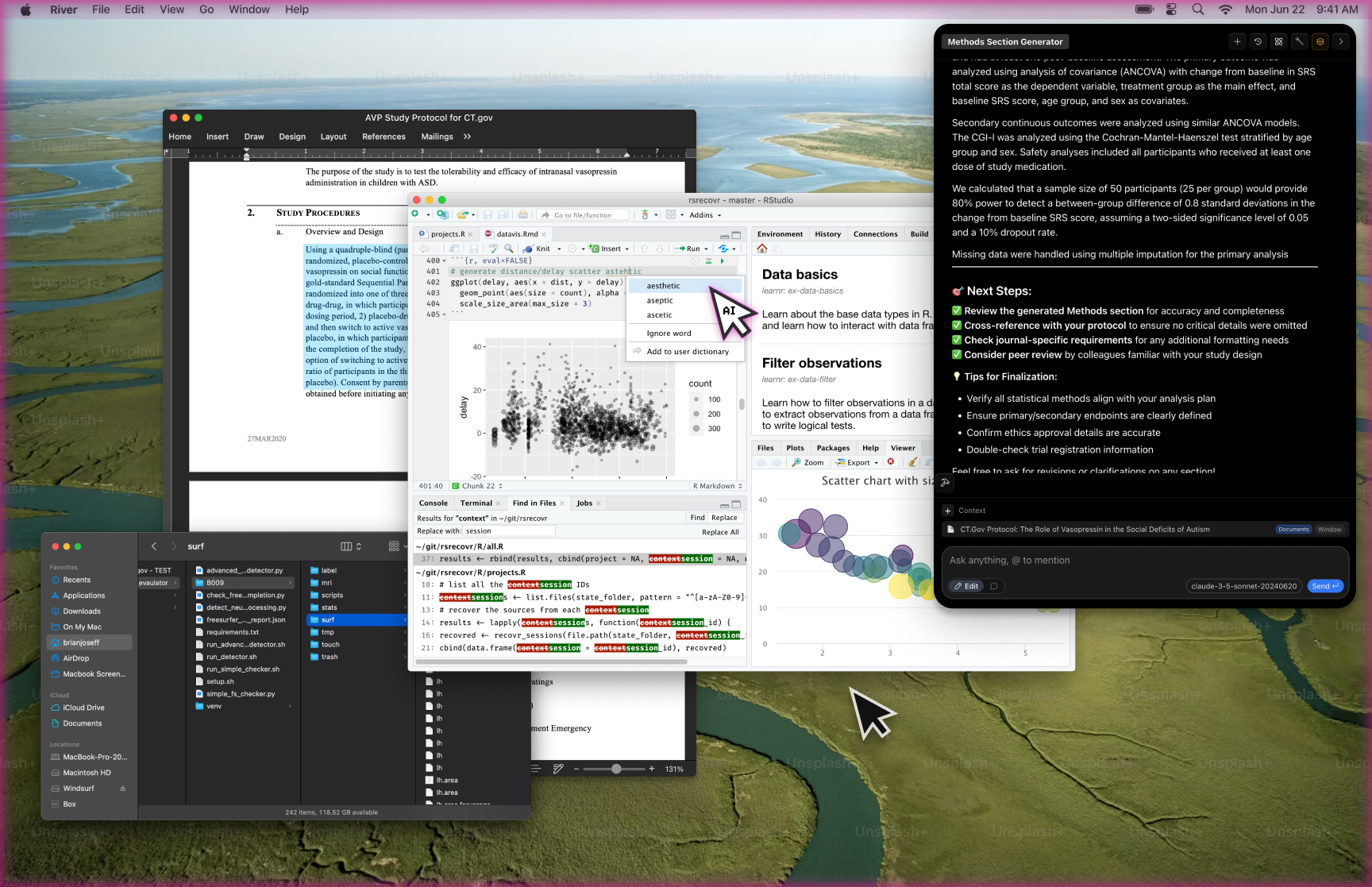Switch to chat mode bubble toggle

point(994,586)
